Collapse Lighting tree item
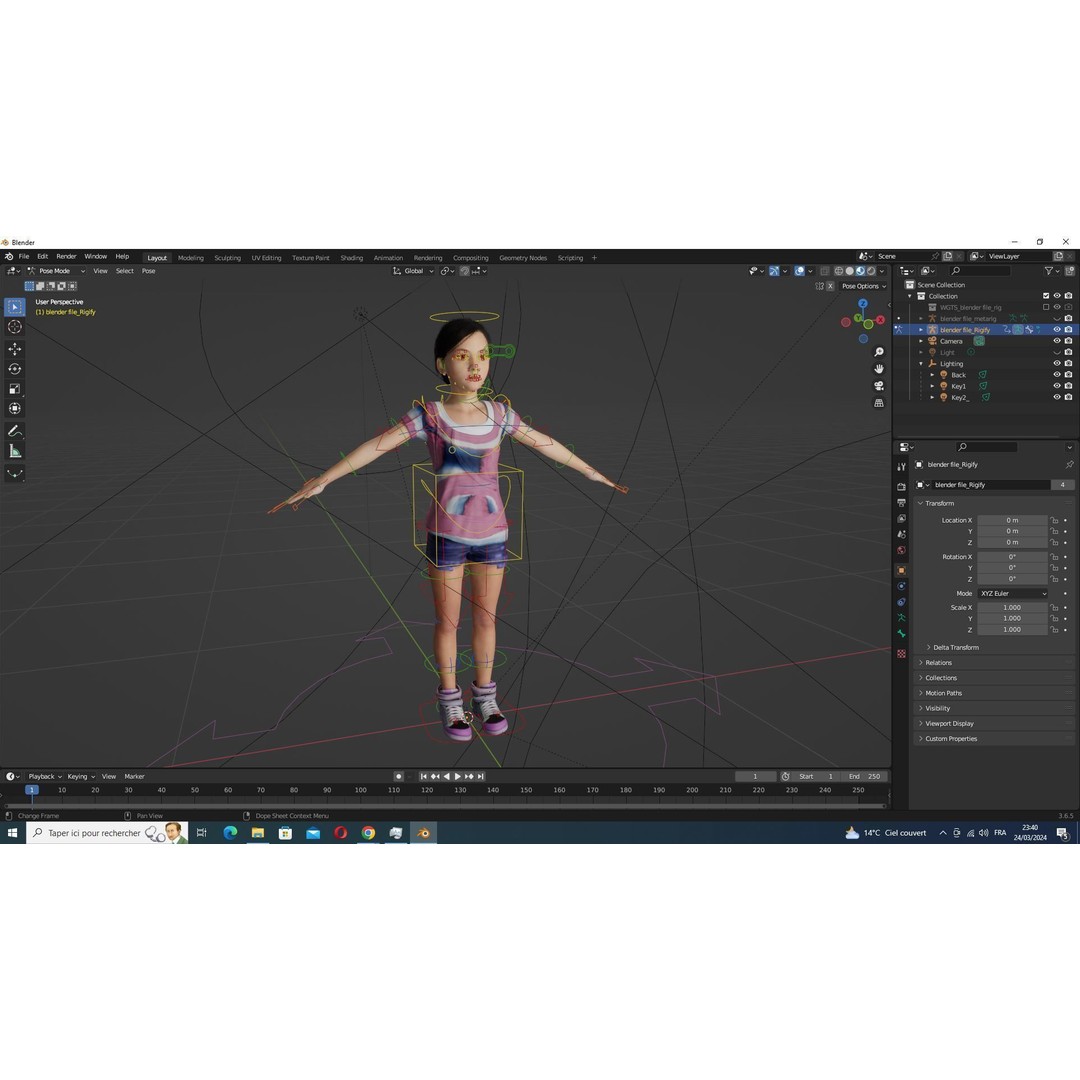 [x=921, y=364]
